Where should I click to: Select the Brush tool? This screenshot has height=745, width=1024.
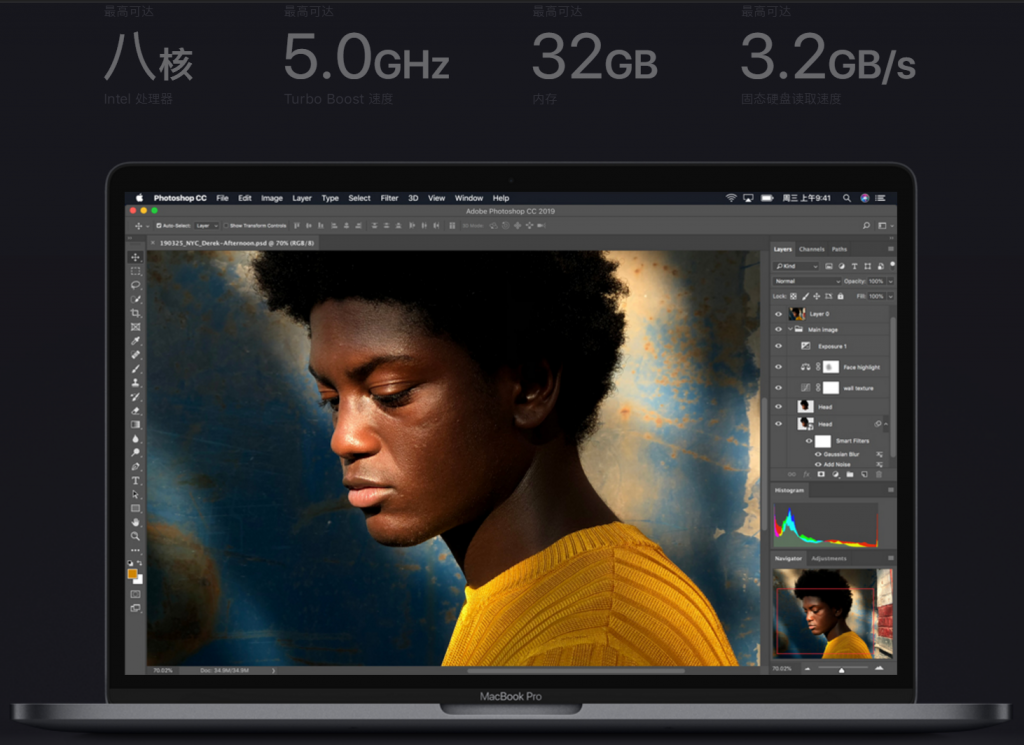pos(135,369)
